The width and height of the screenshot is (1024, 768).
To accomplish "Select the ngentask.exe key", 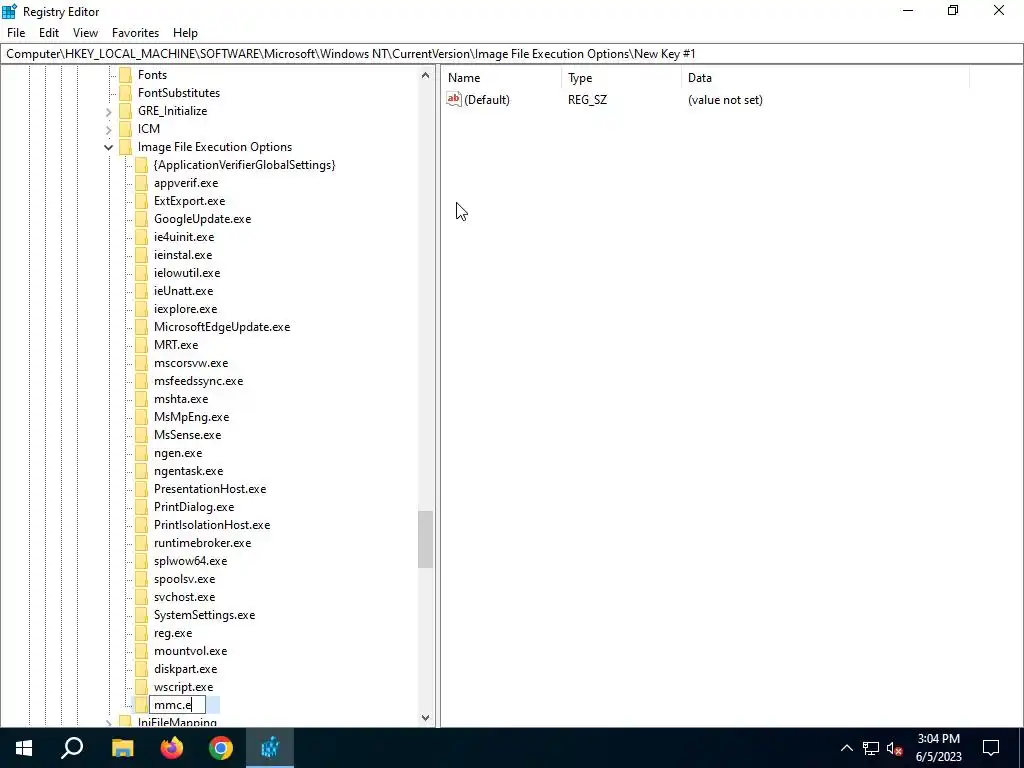I will pos(188,470).
